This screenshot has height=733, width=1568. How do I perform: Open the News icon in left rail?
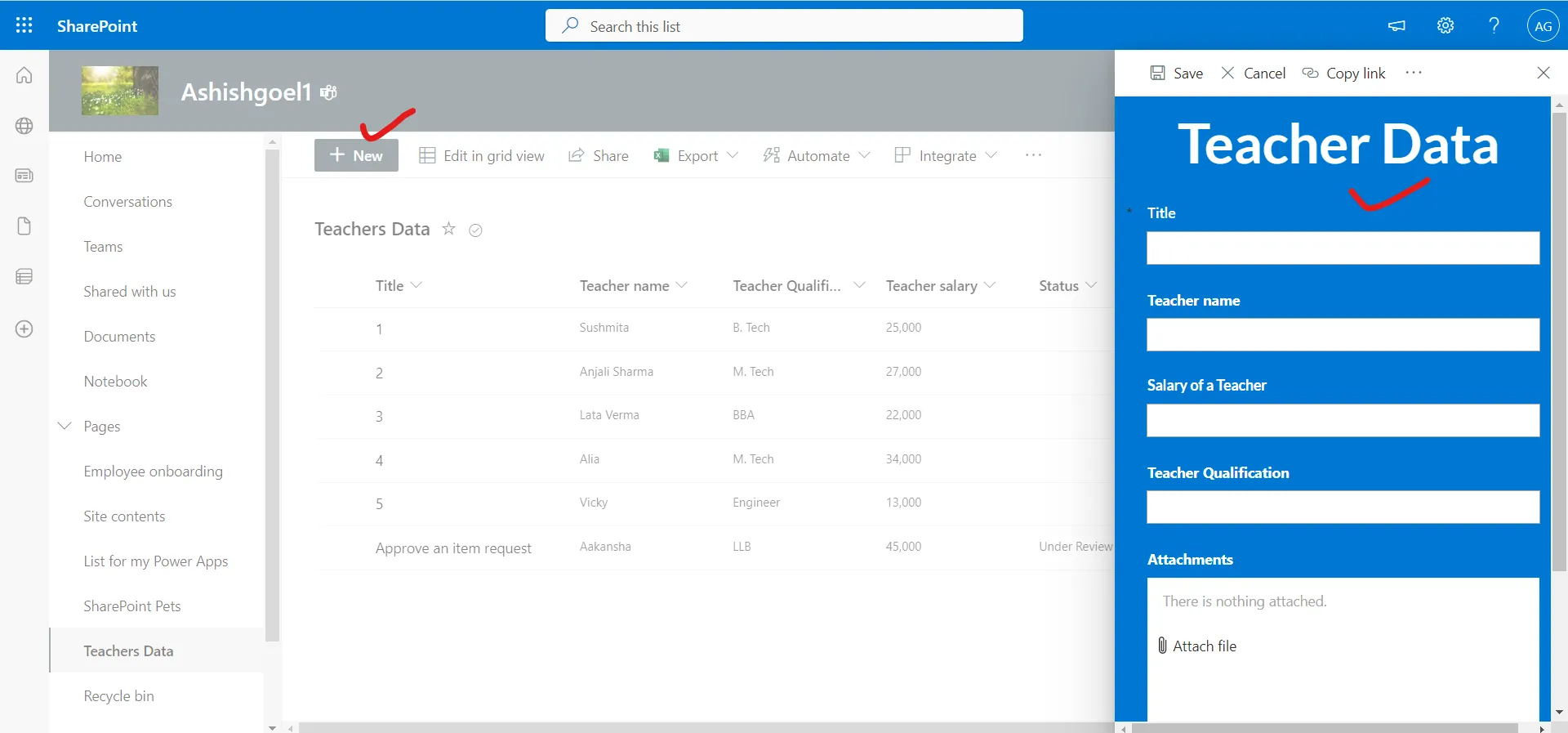[24, 176]
